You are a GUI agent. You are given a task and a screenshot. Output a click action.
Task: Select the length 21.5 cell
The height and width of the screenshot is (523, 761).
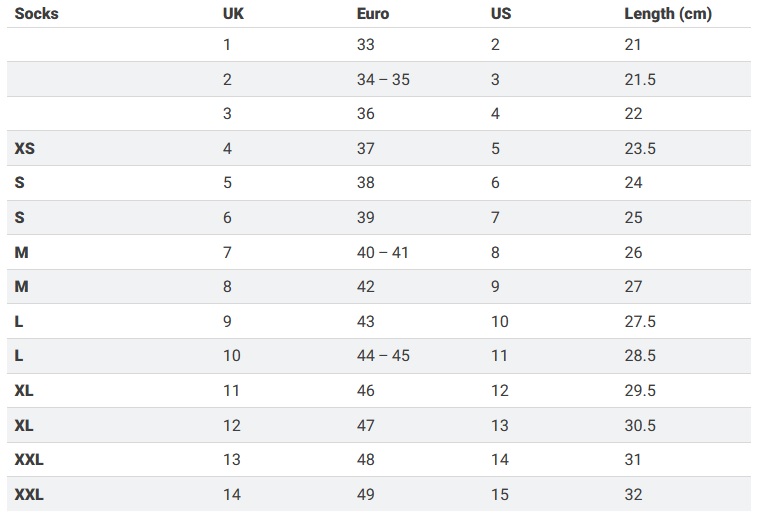click(639, 79)
